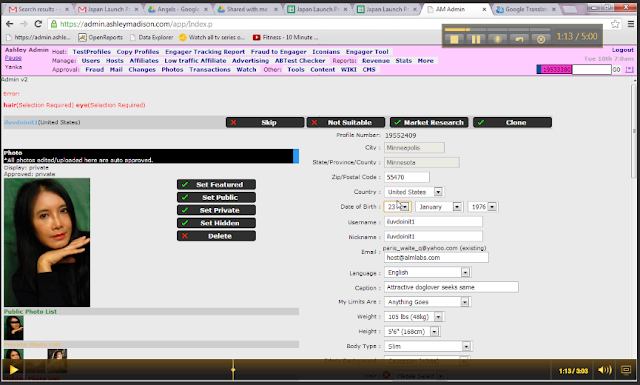Open the Fitness - 10 Minute bookmark
Viewport: 640px width, 385px height.
[x=285, y=37]
